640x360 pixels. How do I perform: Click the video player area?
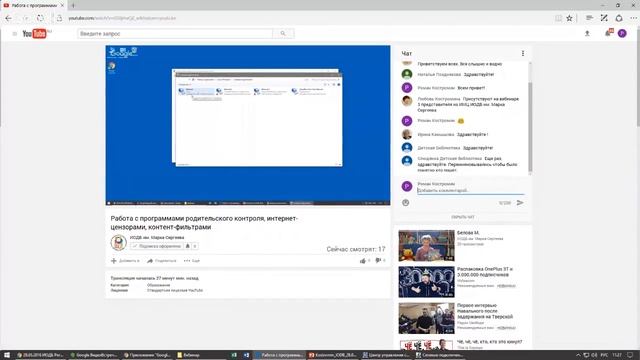(x=248, y=125)
